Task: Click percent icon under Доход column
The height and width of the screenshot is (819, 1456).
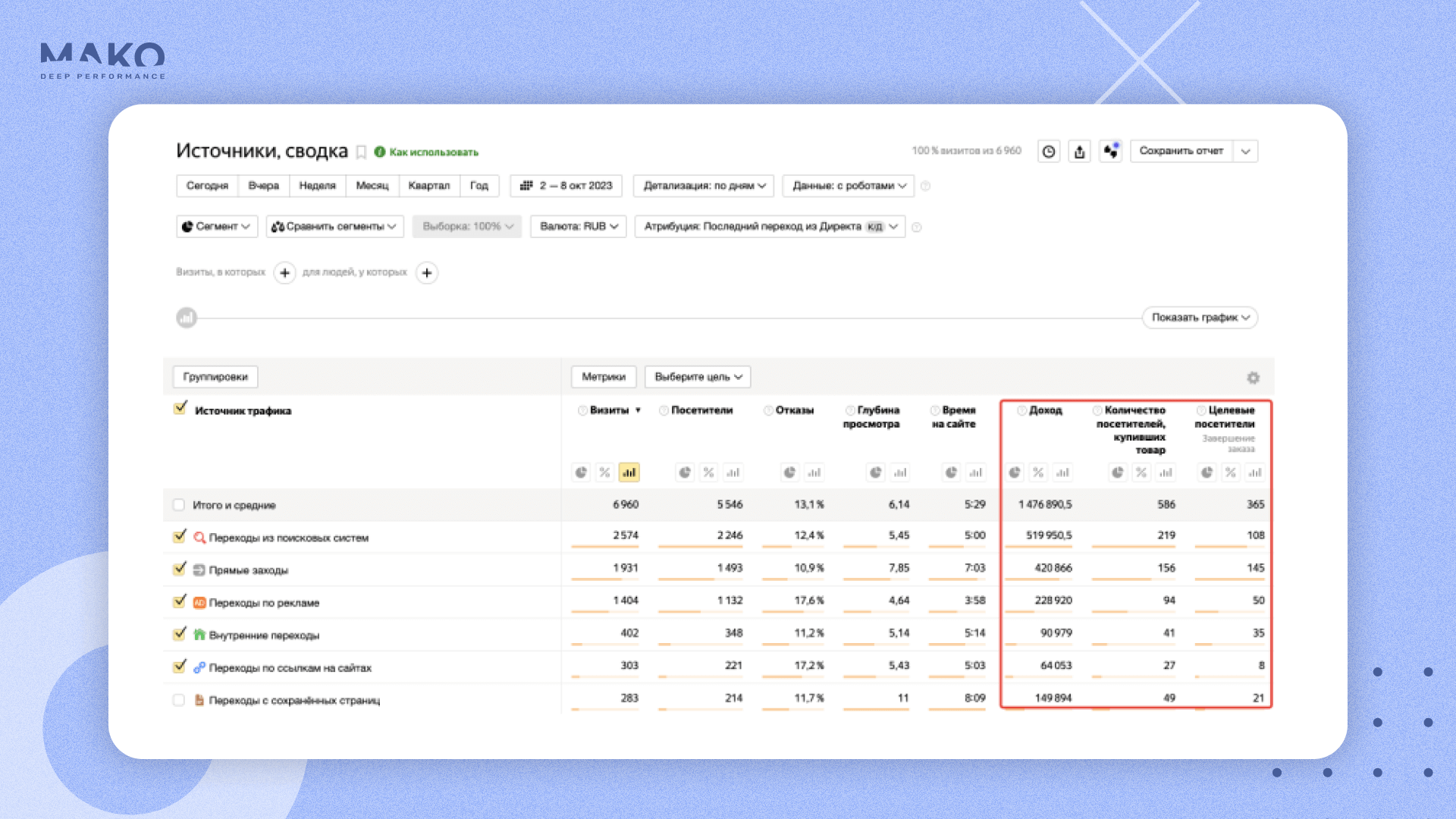Action: point(1038,472)
